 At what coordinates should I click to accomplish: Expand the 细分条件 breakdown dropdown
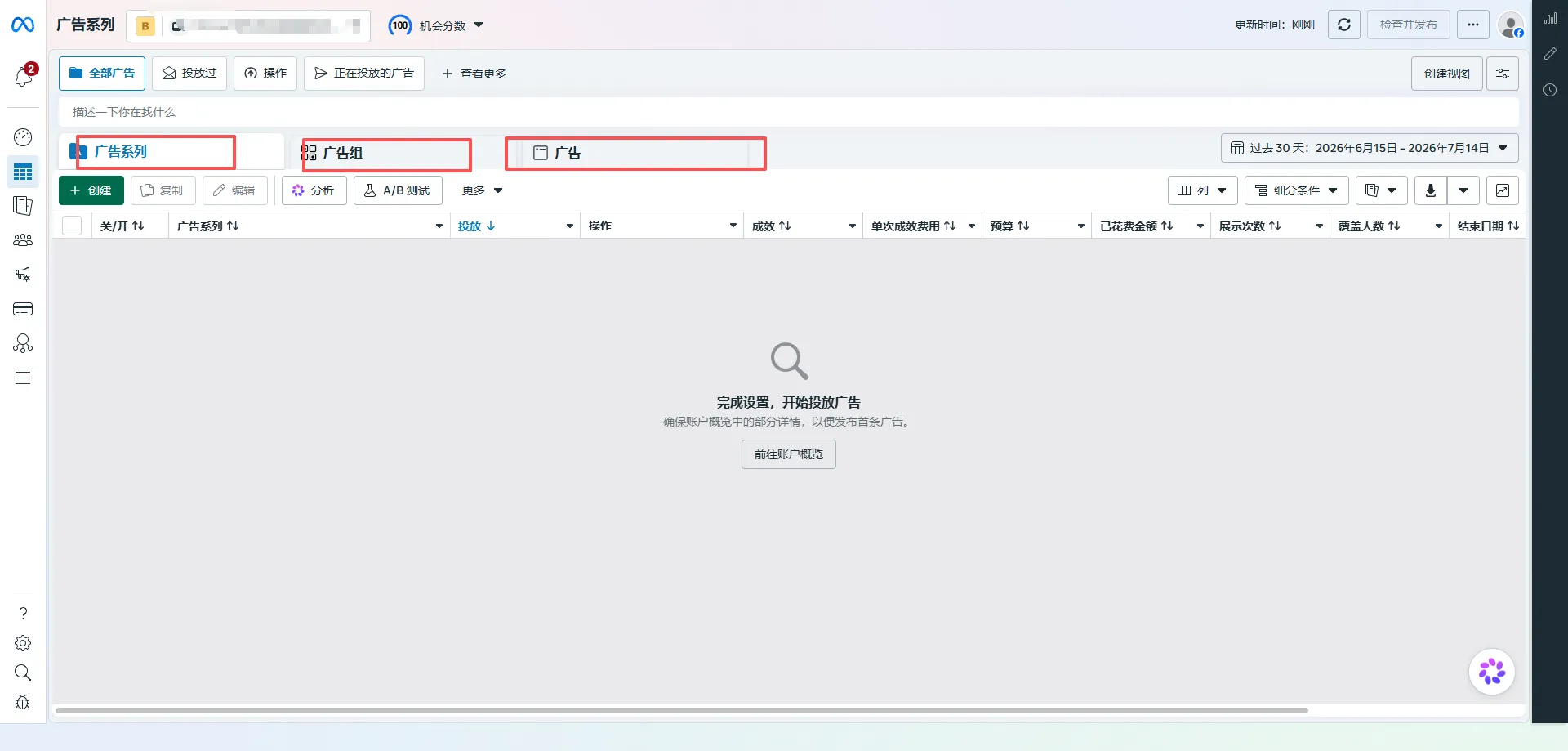click(x=1296, y=190)
